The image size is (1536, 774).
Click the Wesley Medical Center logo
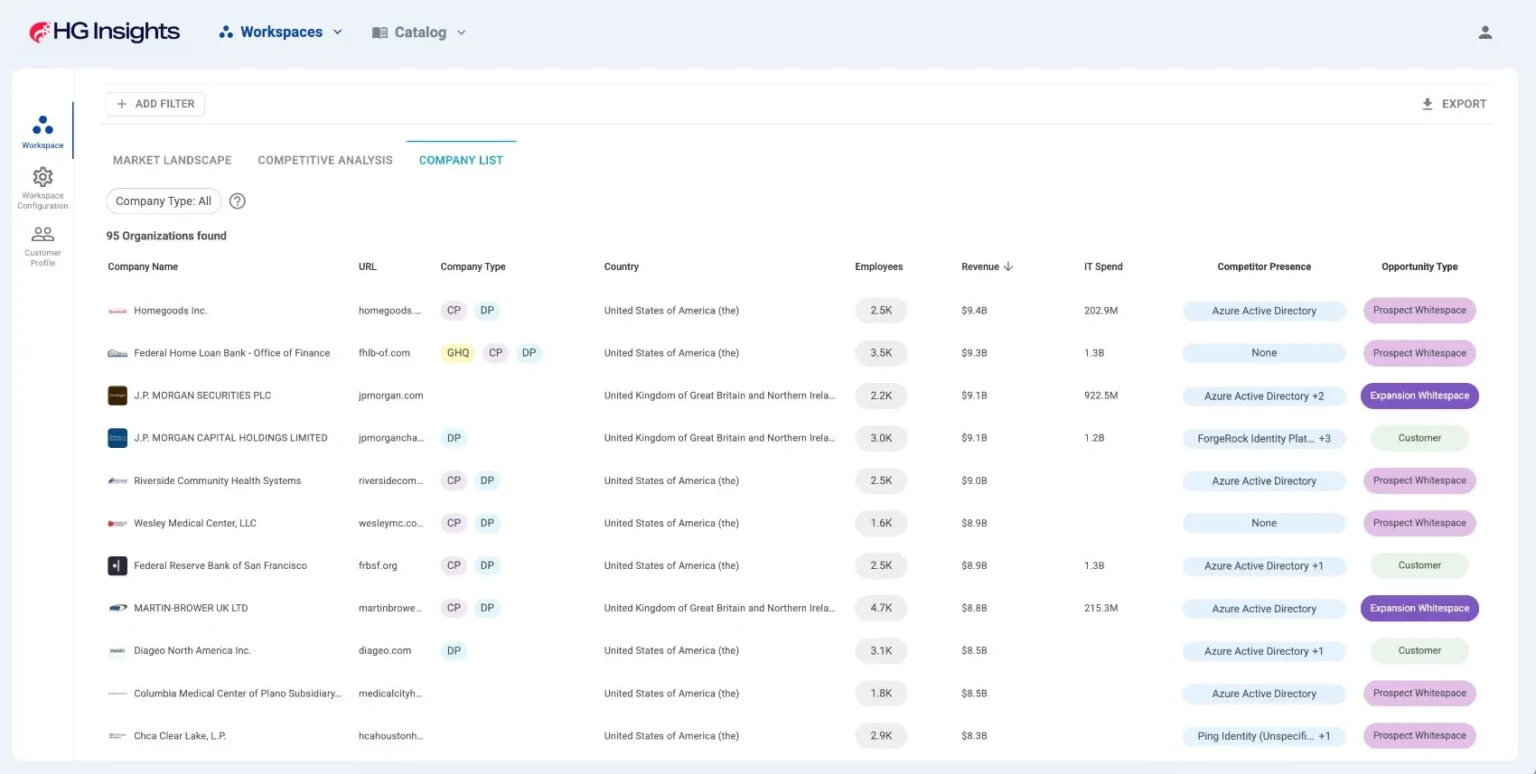[117, 523]
